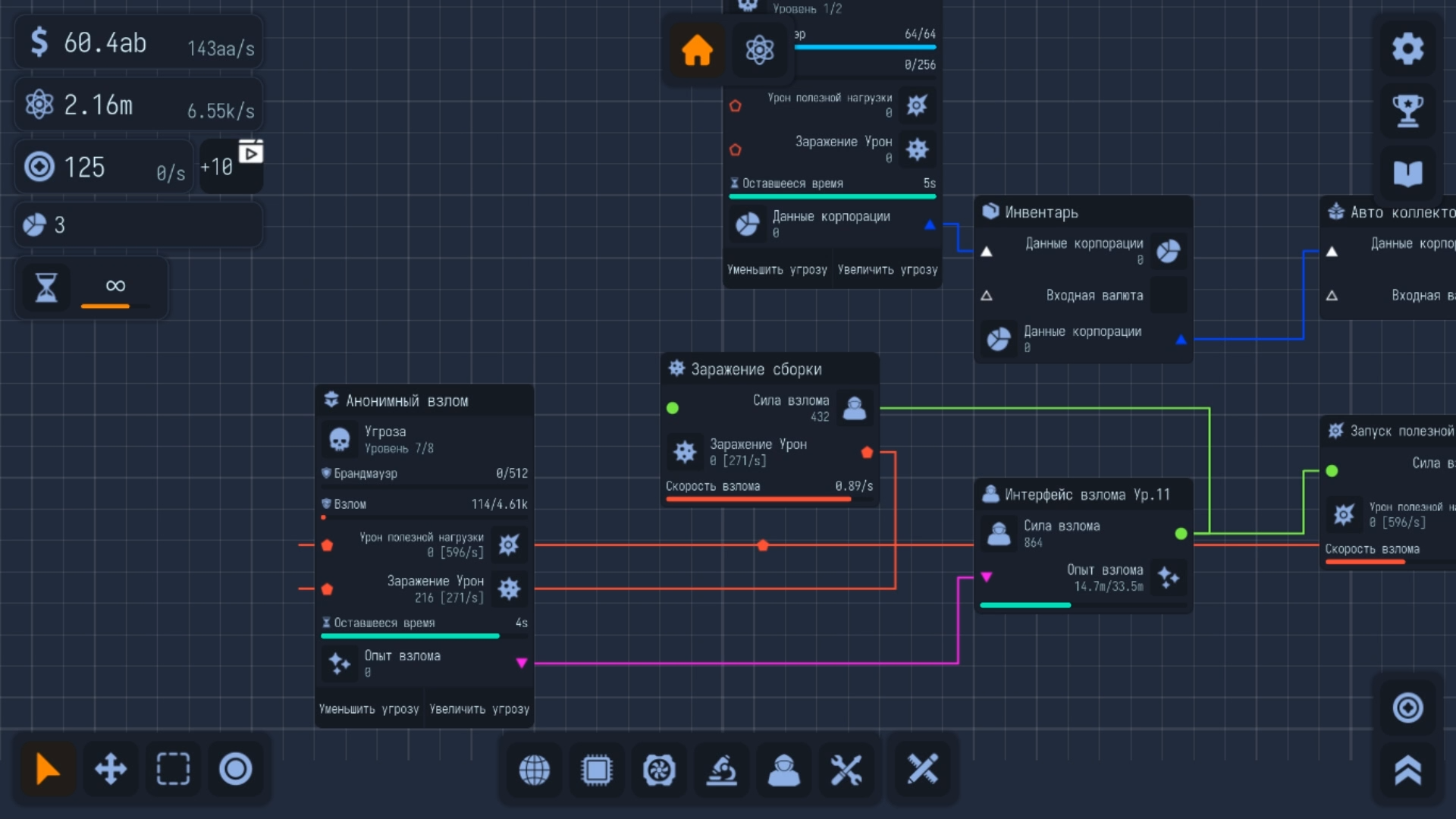Click the orange home icon
1456x819 pixels.
pyautogui.click(x=697, y=51)
